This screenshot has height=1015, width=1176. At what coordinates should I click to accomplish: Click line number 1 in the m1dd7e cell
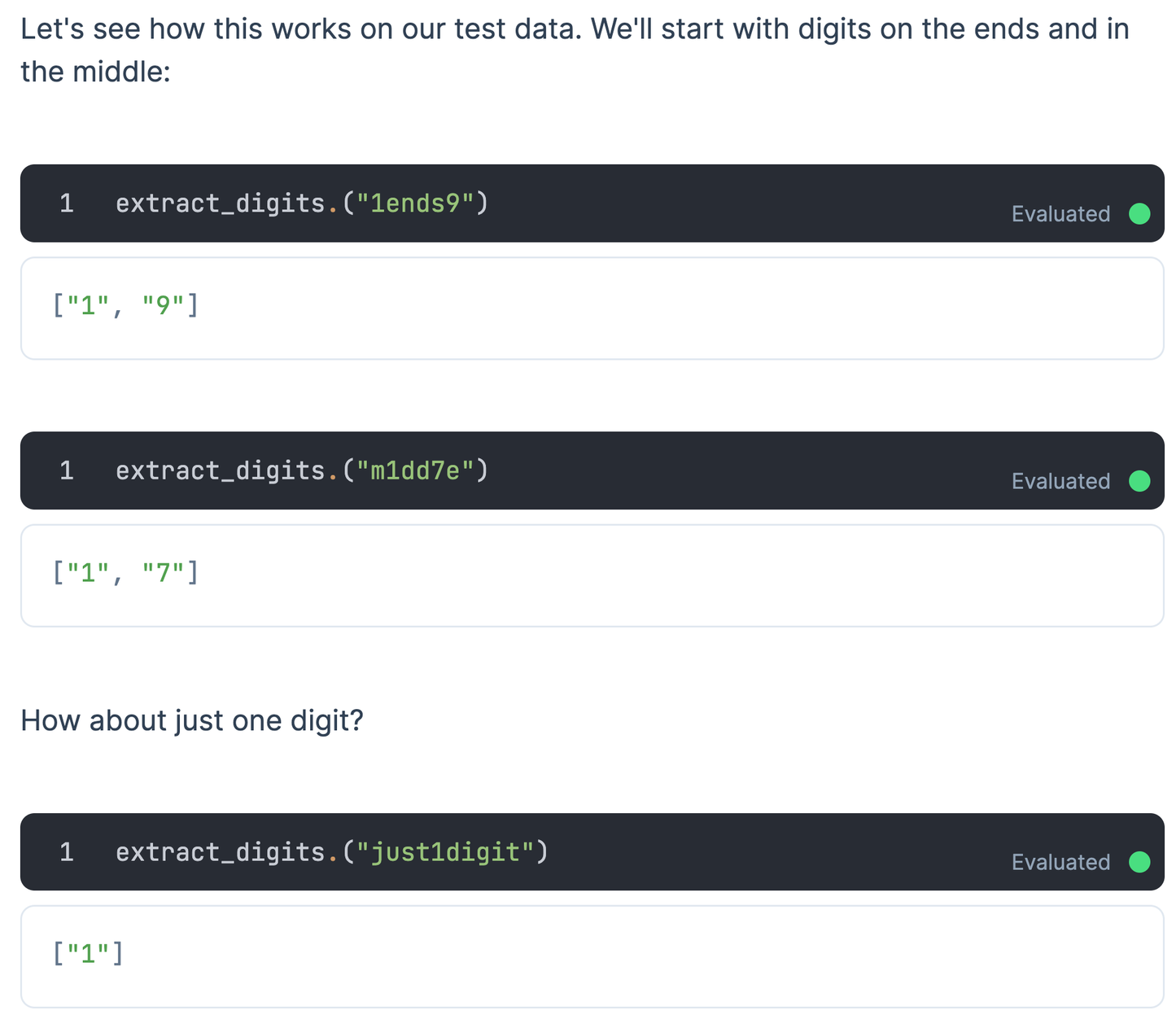click(x=67, y=470)
